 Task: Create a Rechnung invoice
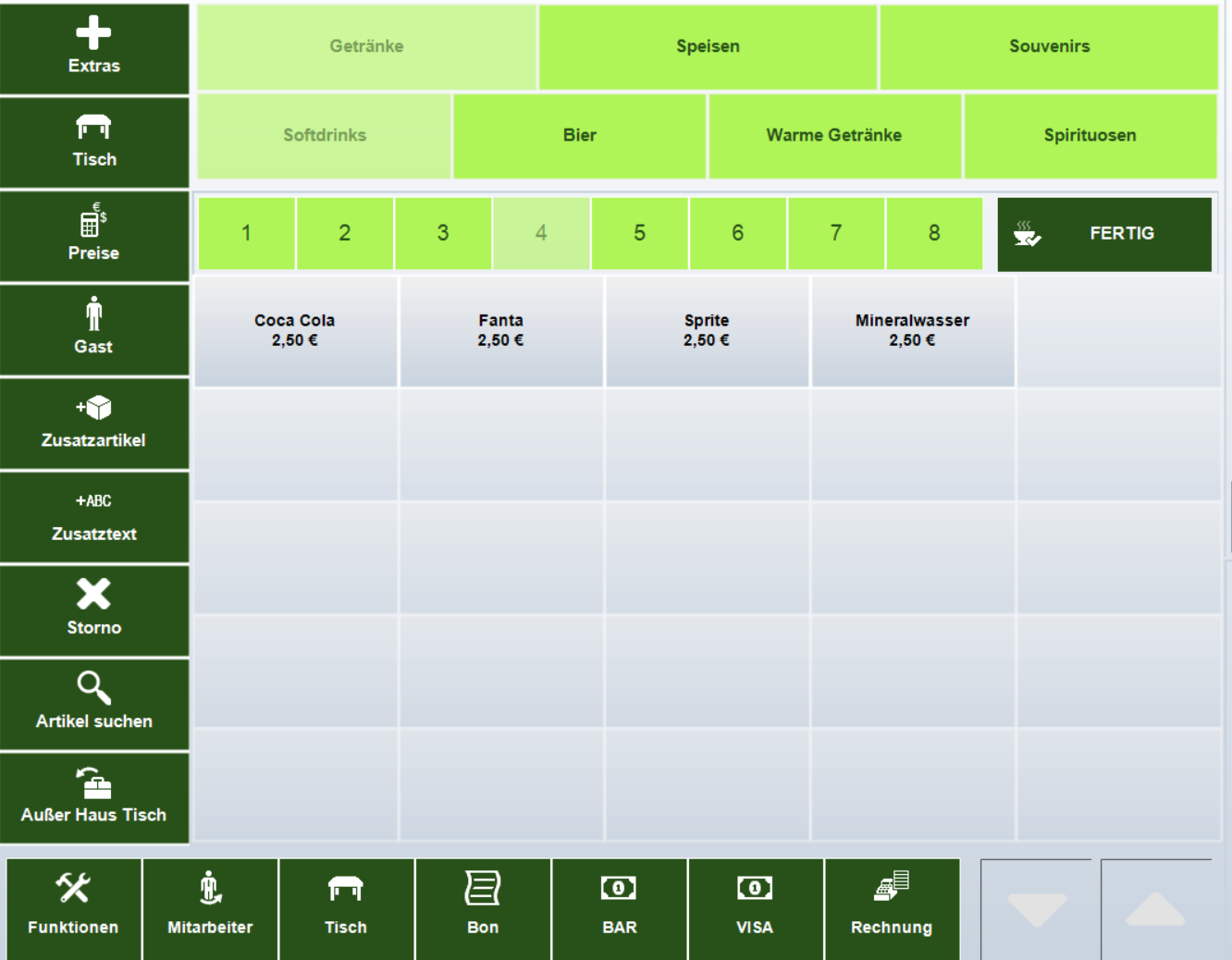point(892,909)
